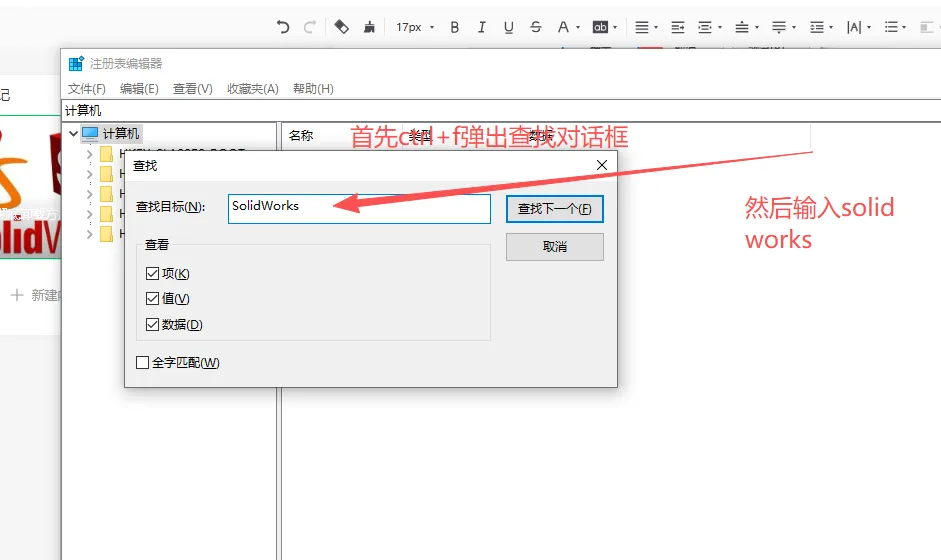This screenshot has width=941, height=560.
Task: Click the 取消 button in the Find dialog
Action: coord(555,247)
